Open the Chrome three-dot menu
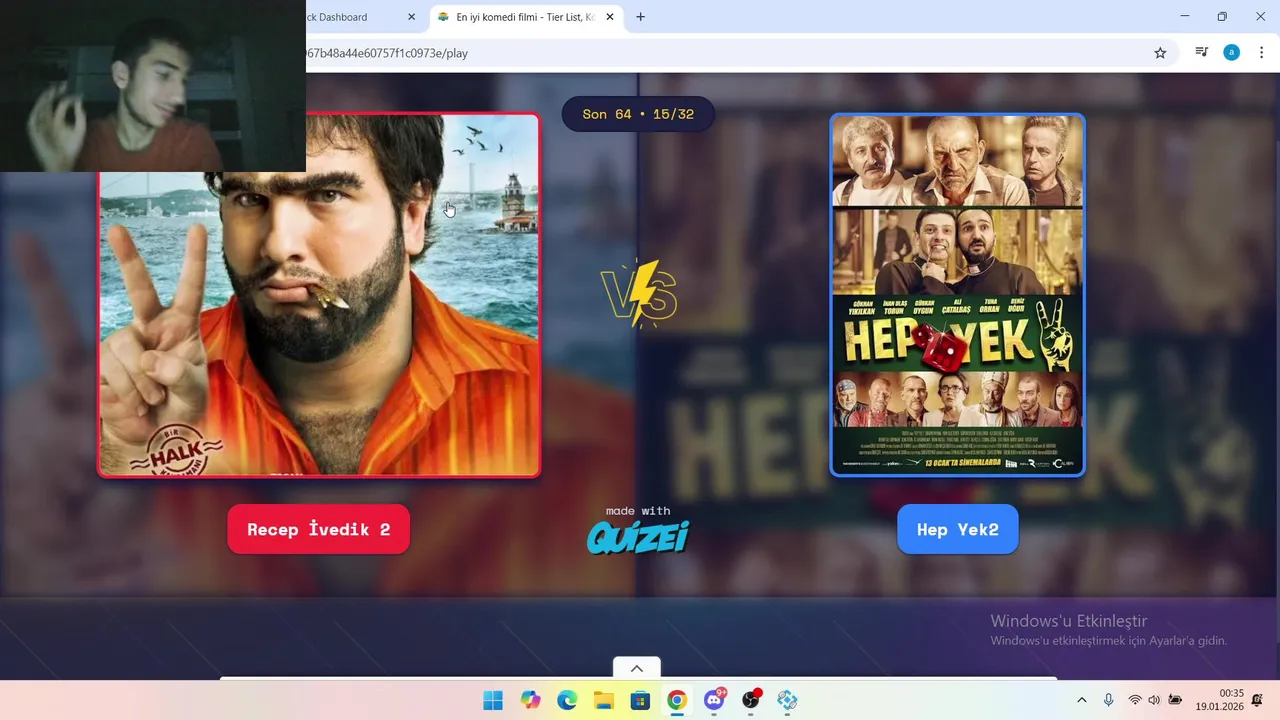Viewport: 1280px width, 720px height. click(1261, 53)
